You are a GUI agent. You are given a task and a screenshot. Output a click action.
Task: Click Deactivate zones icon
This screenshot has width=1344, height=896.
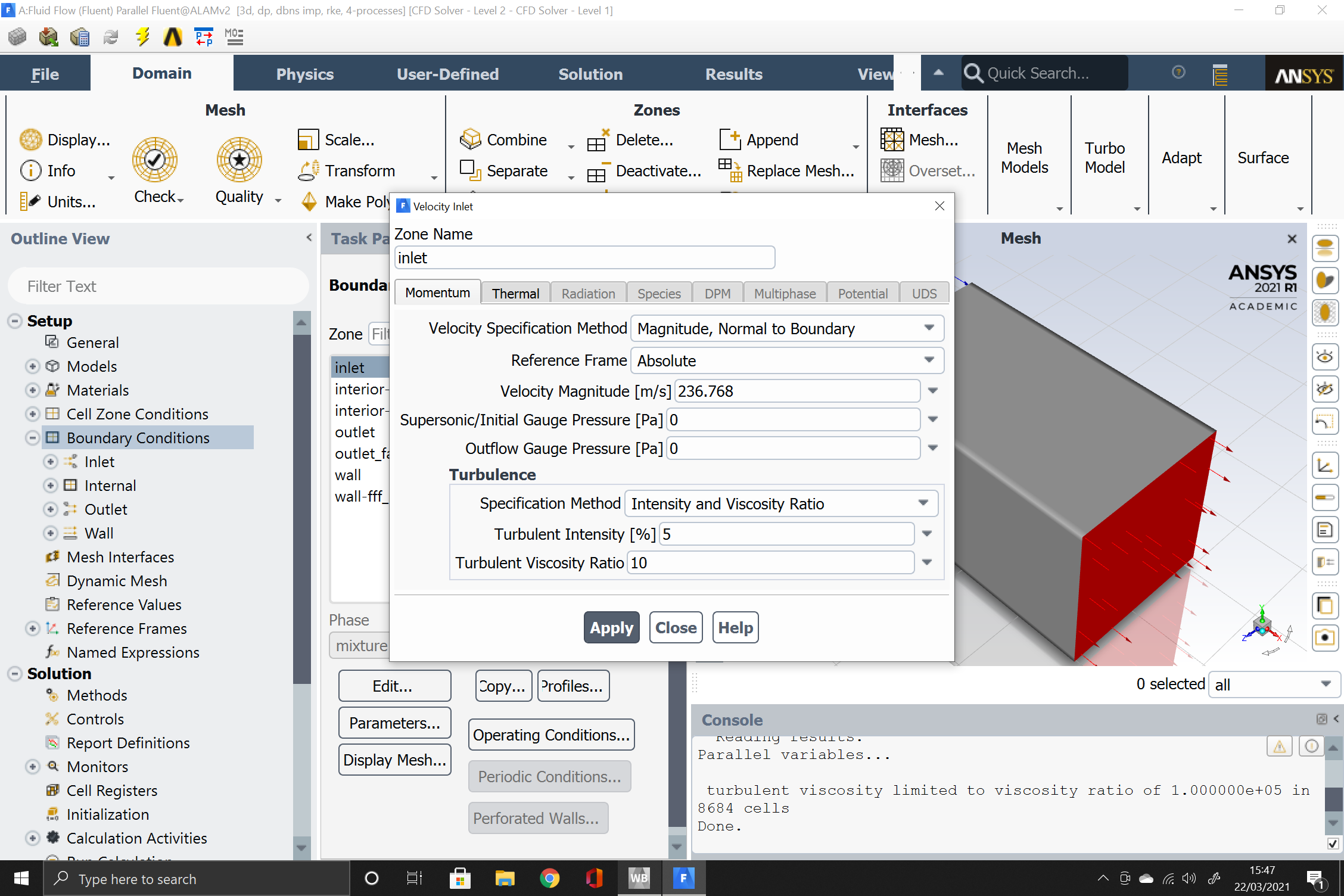coord(598,172)
